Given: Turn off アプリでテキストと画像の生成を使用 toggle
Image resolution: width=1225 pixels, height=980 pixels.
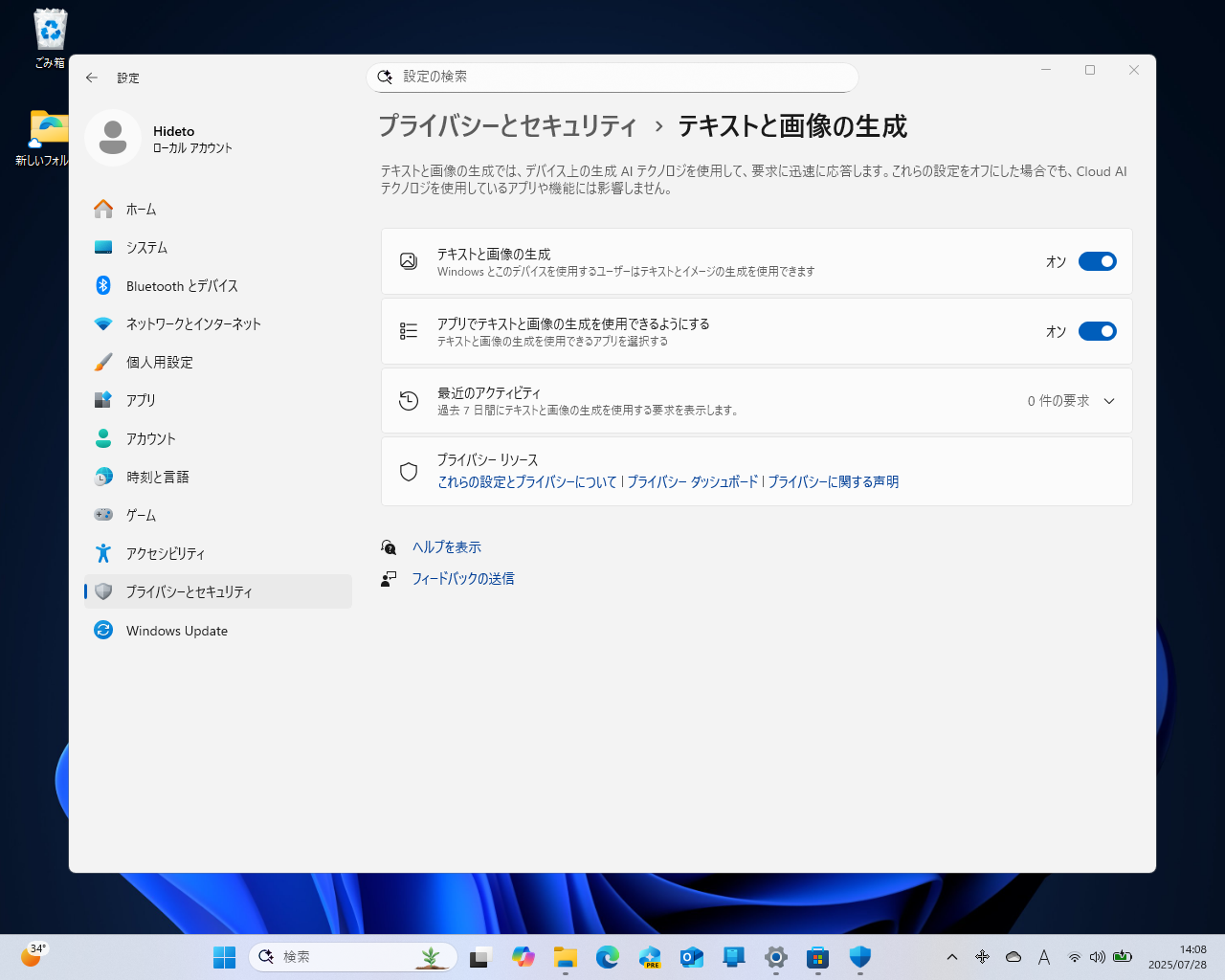Looking at the screenshot, I should [x=1097, y=330].
